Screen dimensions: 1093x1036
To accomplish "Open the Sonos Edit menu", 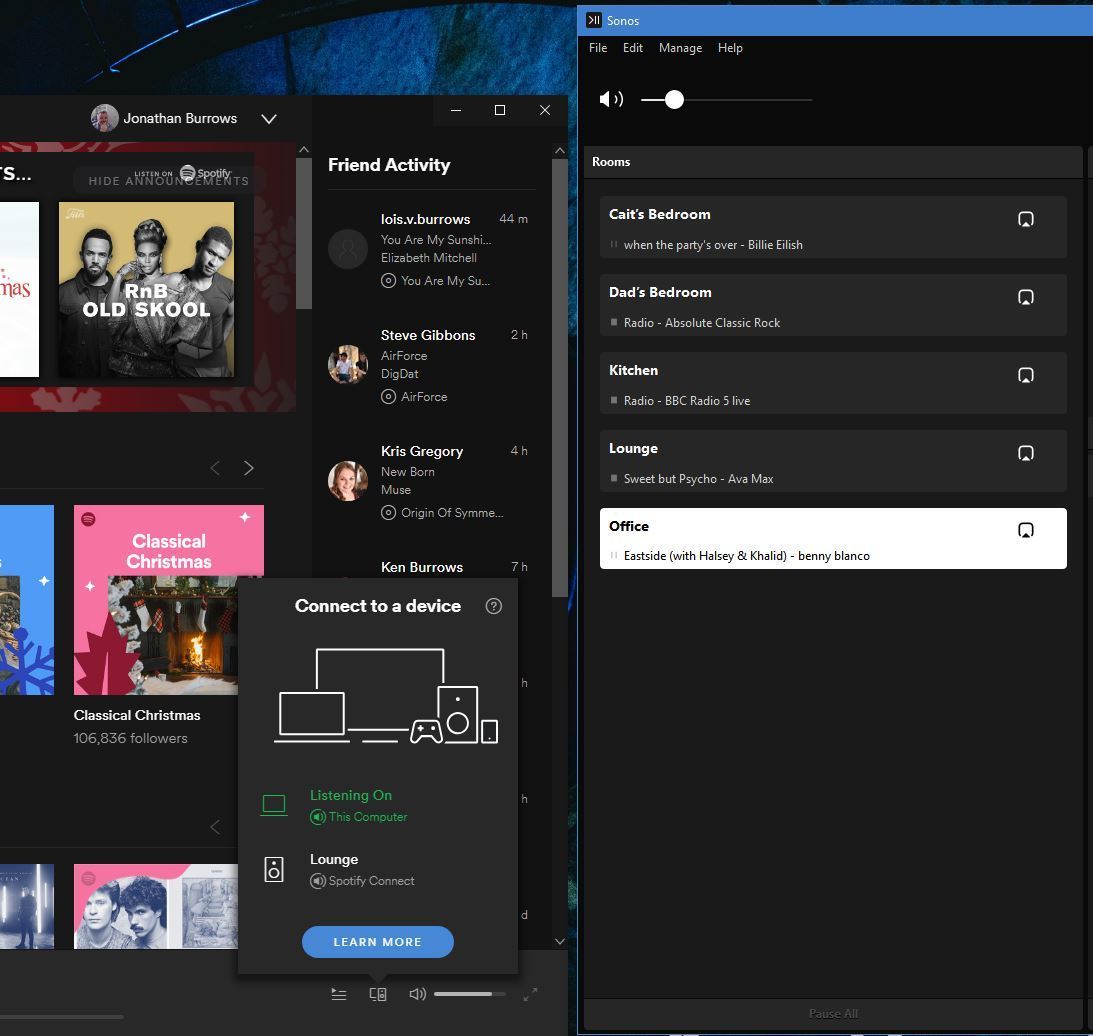I will (x=632, y=47).
